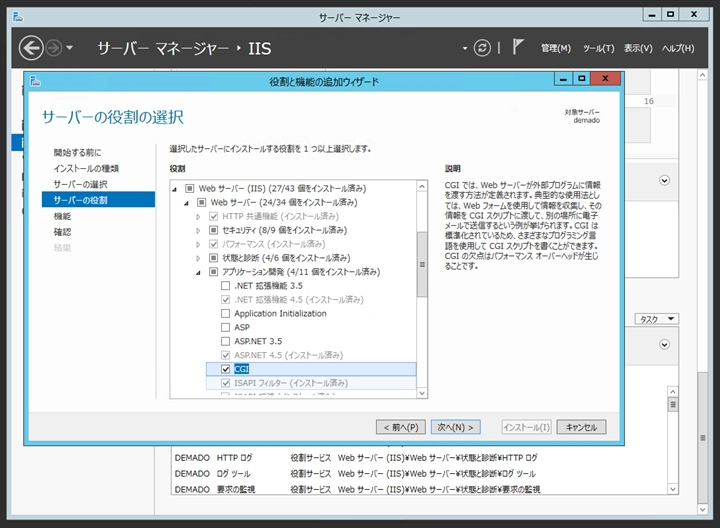Select the ASP.NET 4.5 (インストール済み) row
The width and height of the screenshot is (720, 528).
pyautogui.click(x=288, y=355)
